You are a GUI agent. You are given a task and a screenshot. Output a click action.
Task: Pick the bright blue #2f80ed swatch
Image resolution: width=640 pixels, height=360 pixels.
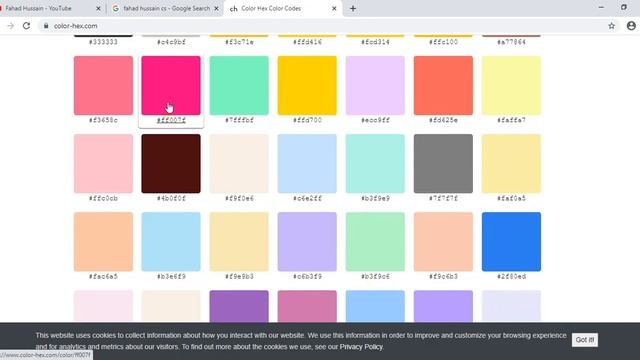tap(511, 242)
